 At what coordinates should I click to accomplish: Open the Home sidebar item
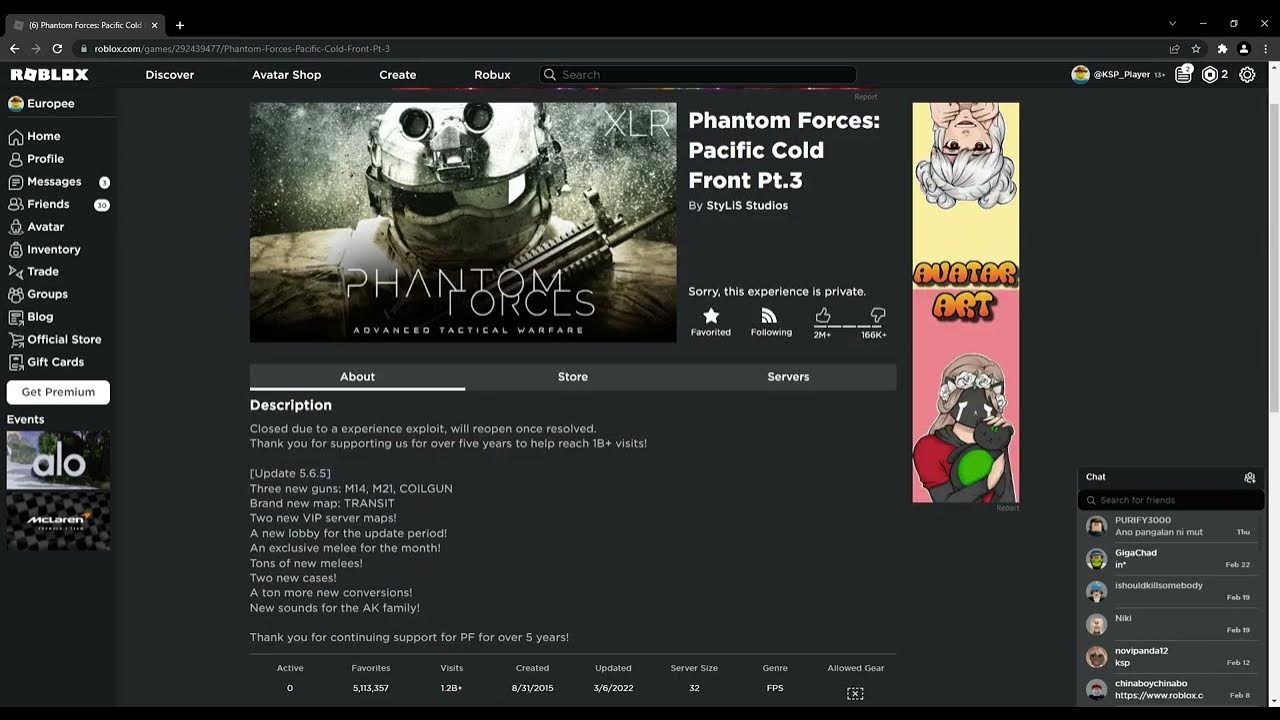(x=35, y=136)
